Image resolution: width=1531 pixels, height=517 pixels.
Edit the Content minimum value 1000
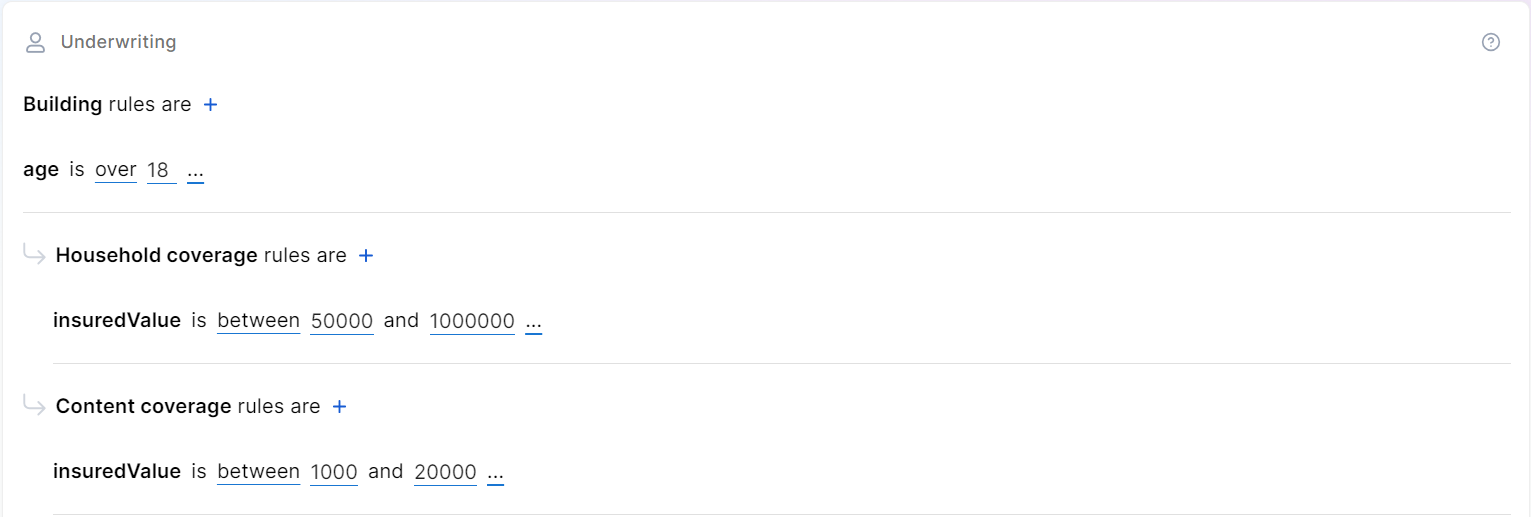pyautogui.click(x=334, y=472)
